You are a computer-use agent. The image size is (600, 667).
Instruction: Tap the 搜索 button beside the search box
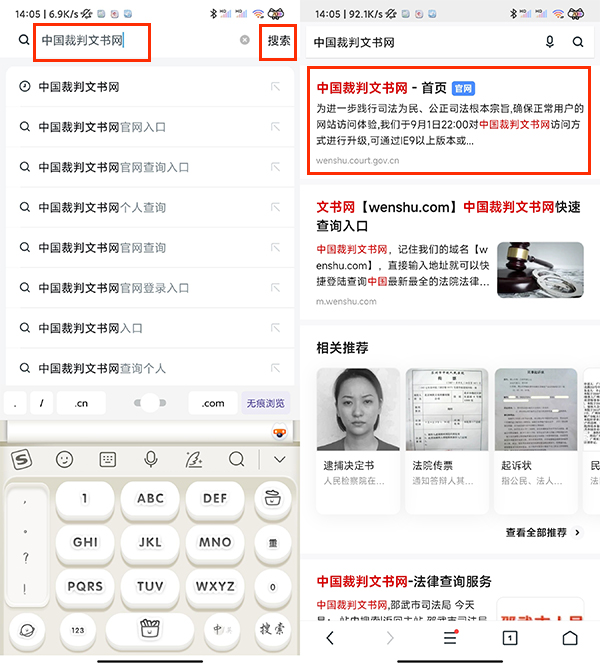coord(279,41)
